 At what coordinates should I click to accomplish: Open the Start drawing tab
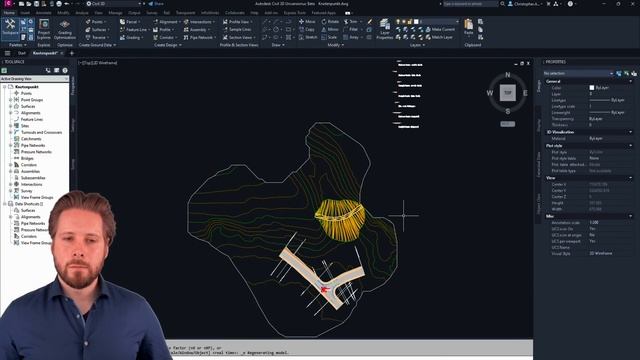click(22, 53)
